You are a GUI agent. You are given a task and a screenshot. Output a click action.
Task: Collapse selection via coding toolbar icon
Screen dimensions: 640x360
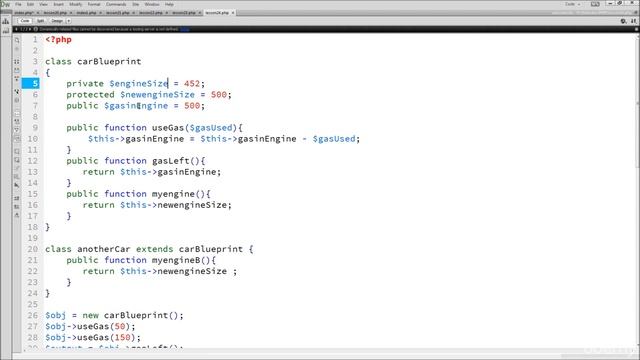coord(17,70)
